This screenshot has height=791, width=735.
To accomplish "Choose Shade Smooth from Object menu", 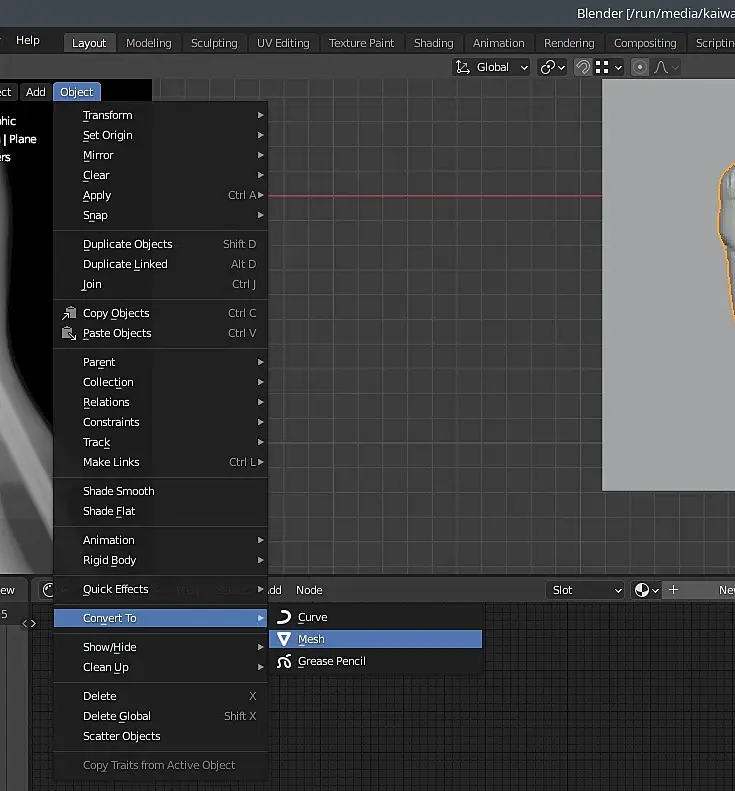I will (118, 491).
